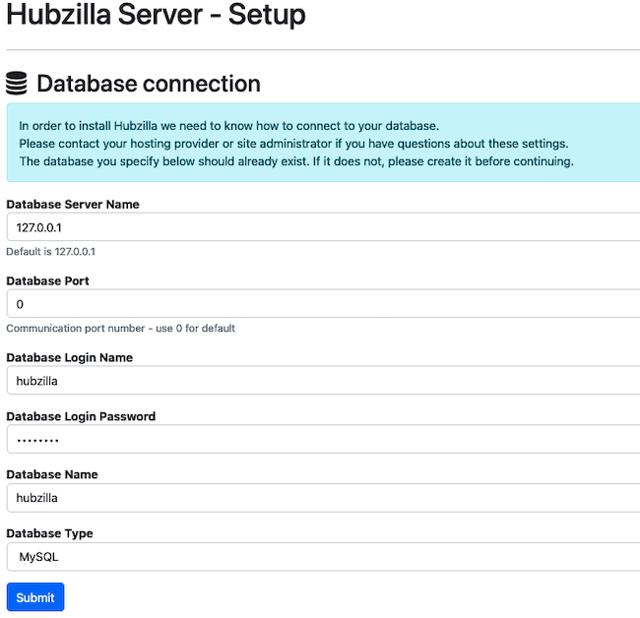Click the Submit button

point(35,597)
